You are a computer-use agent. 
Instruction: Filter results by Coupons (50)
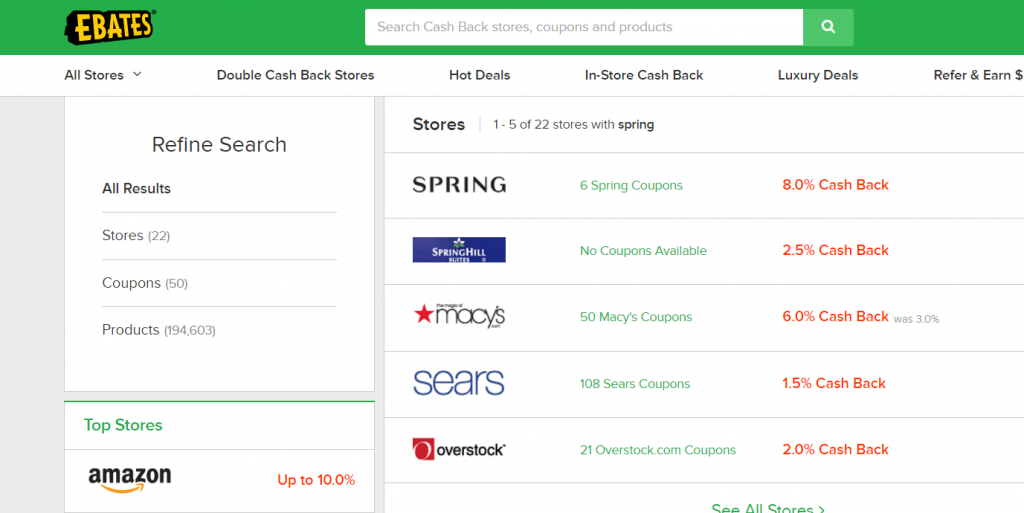point(145,283)
